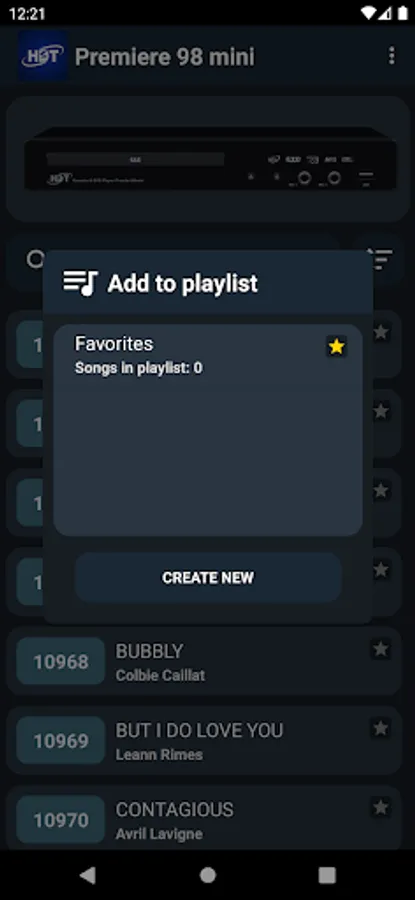This screenshot has width=415, height=900.
Task: Tap the Android back navigation button
Action: coord(87,875)
